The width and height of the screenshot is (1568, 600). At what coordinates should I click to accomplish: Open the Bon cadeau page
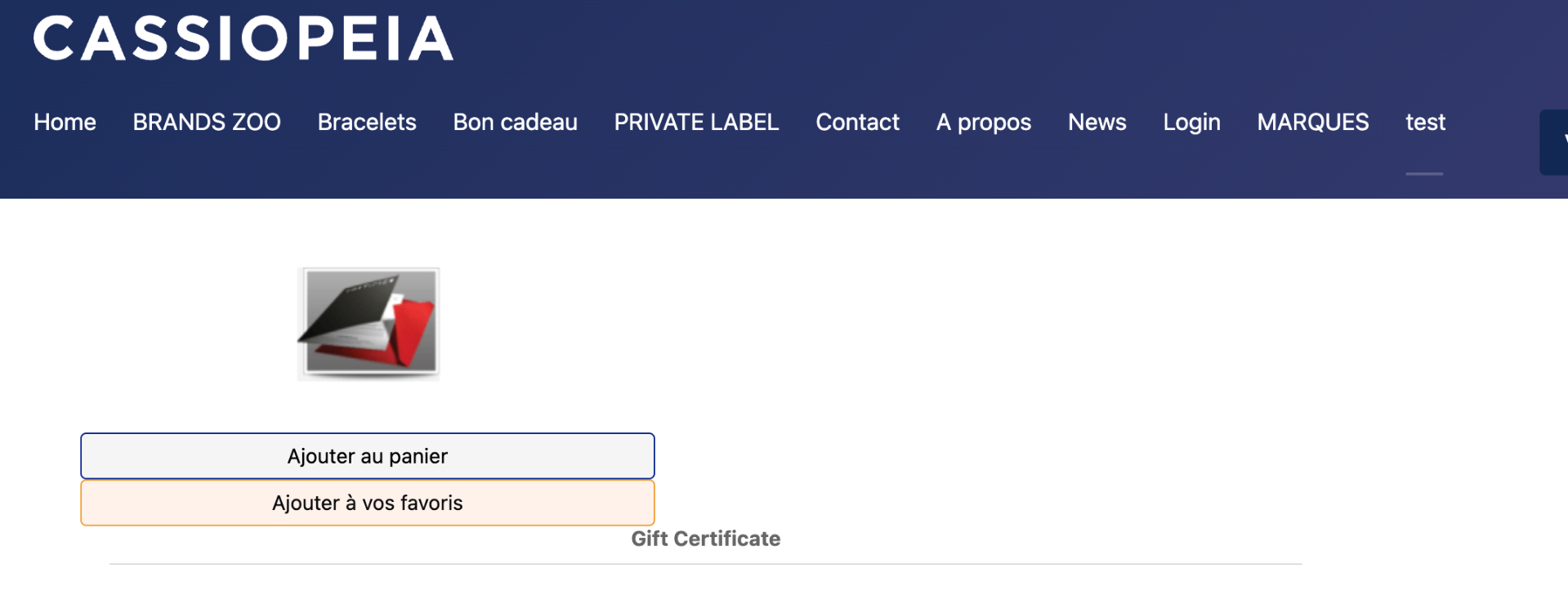tap(515, 122)
